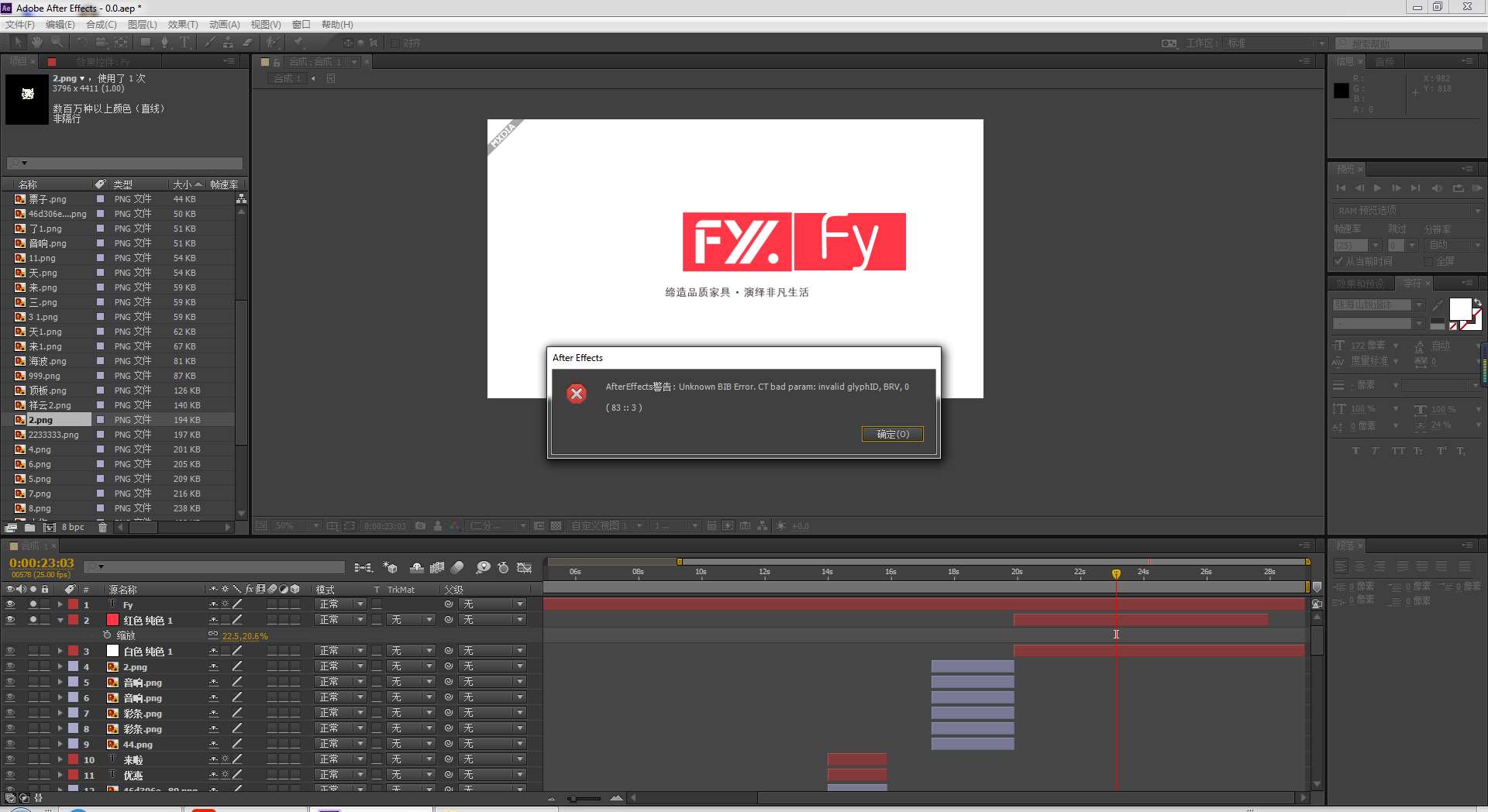The height and width of the screenshot is (812, 1488).
Task: Select the Pen tool
Action: pyautogui.click(x=164, y=43)
